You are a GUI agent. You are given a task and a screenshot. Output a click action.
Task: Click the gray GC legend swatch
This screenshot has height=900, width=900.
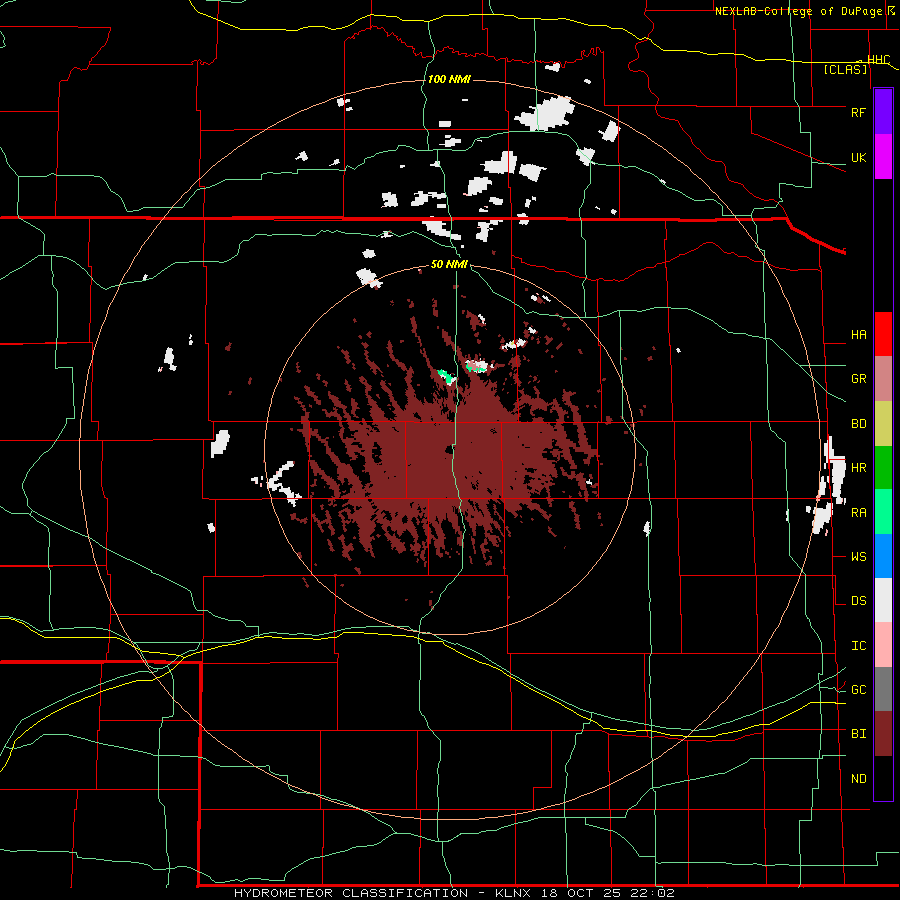[x=883, y=689]
